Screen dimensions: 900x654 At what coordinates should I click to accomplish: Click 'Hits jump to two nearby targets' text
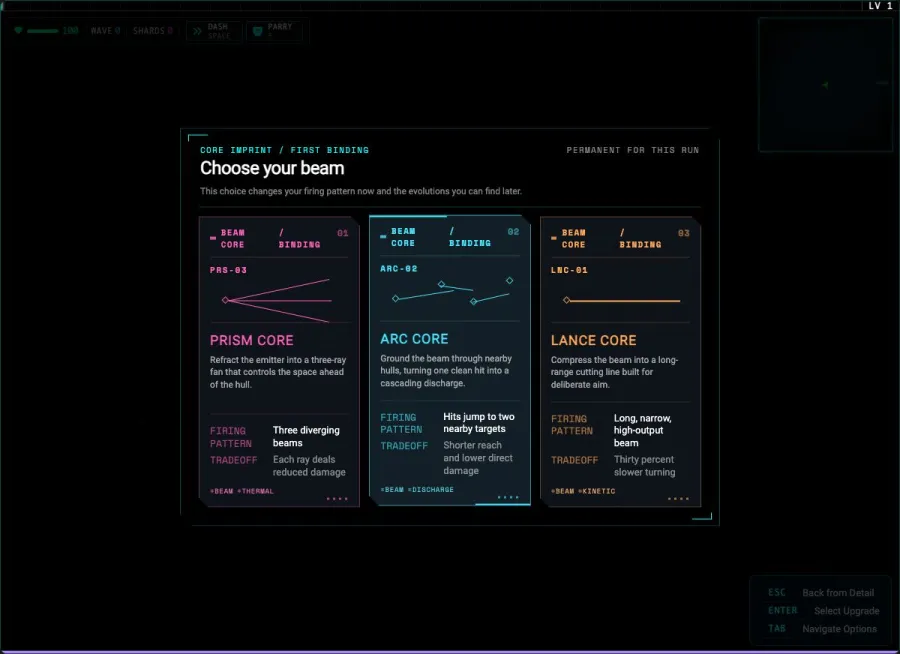(x=479, y=423)
